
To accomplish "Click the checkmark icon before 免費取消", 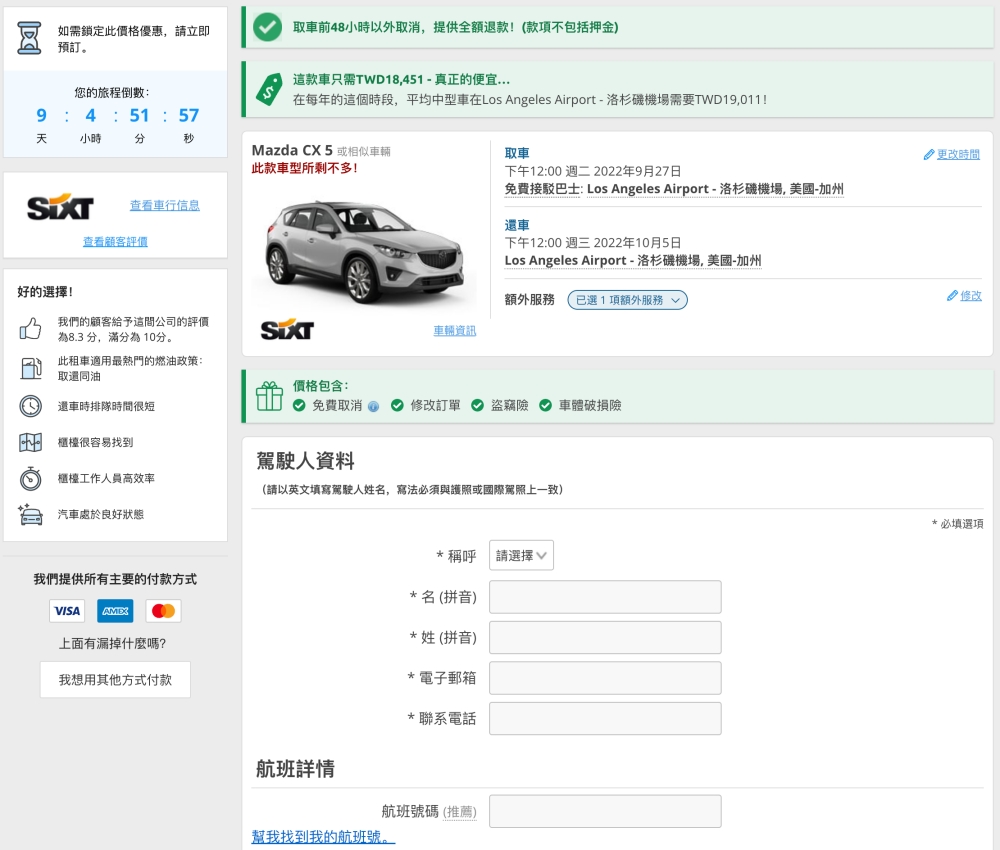I will [299, 406].
